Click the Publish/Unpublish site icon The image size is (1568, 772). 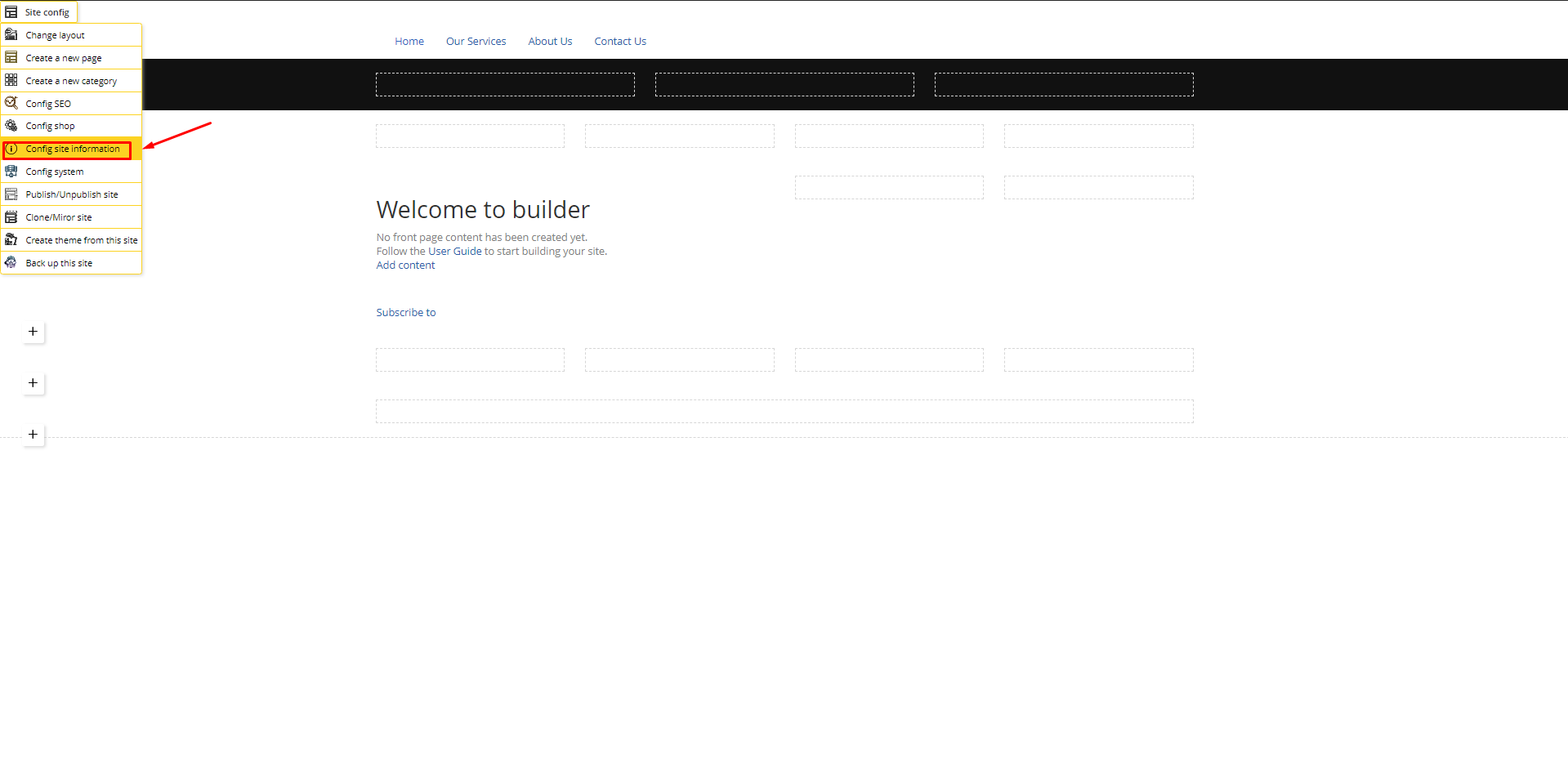point(11,194)
